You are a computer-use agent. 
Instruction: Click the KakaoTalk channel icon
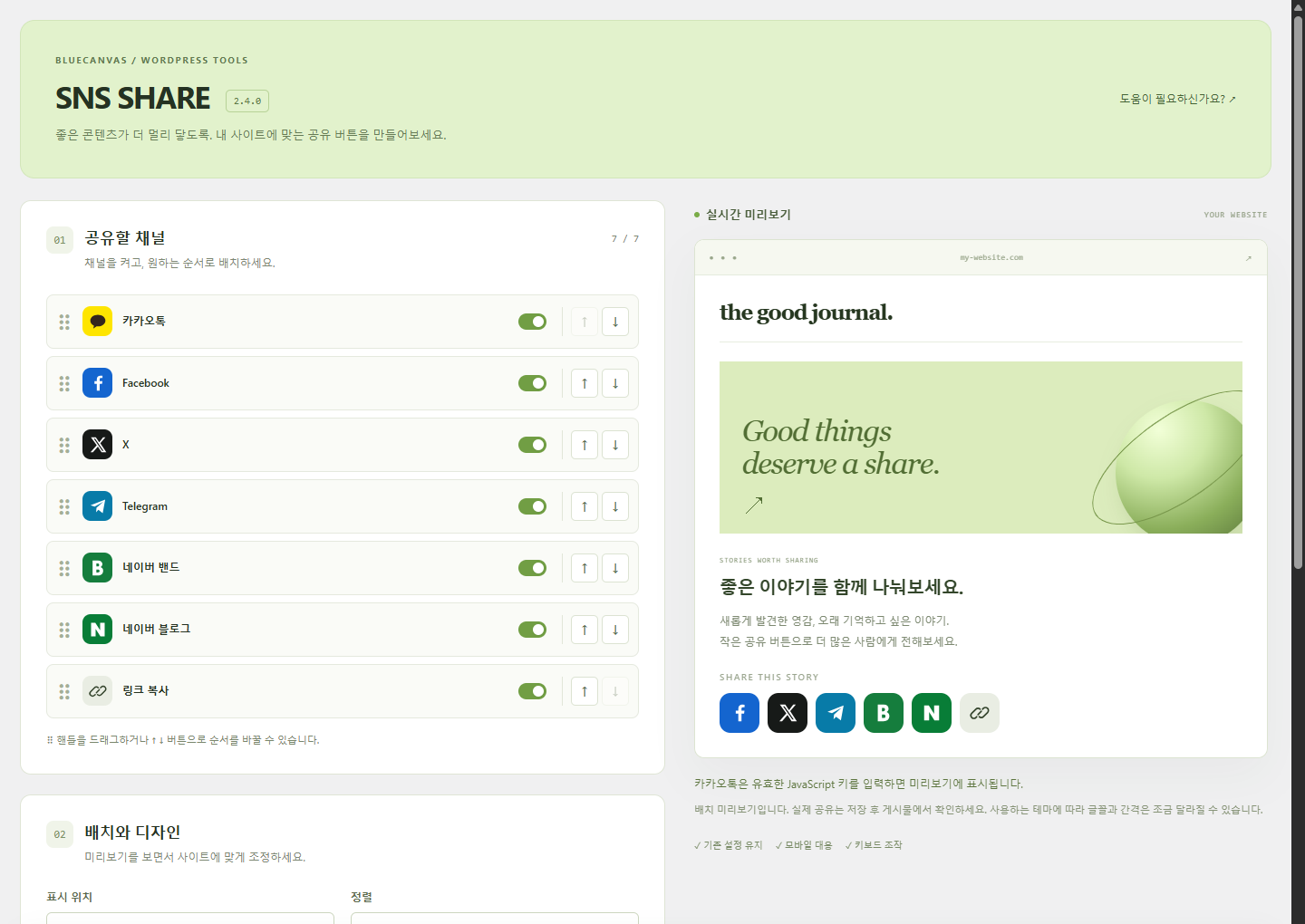[97, 322]
